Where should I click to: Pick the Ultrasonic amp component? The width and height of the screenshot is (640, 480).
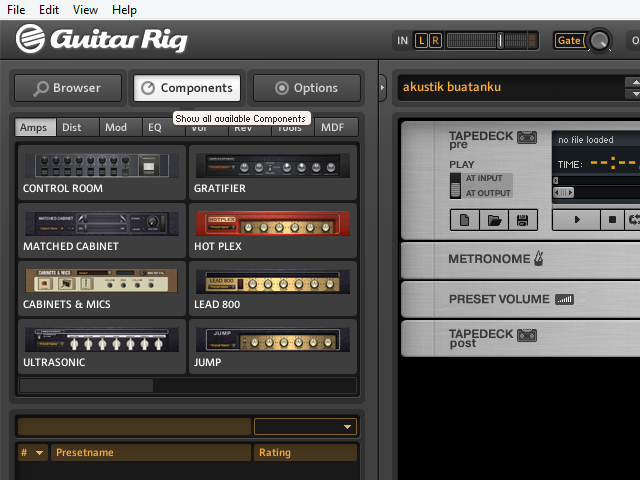[102, 346]
